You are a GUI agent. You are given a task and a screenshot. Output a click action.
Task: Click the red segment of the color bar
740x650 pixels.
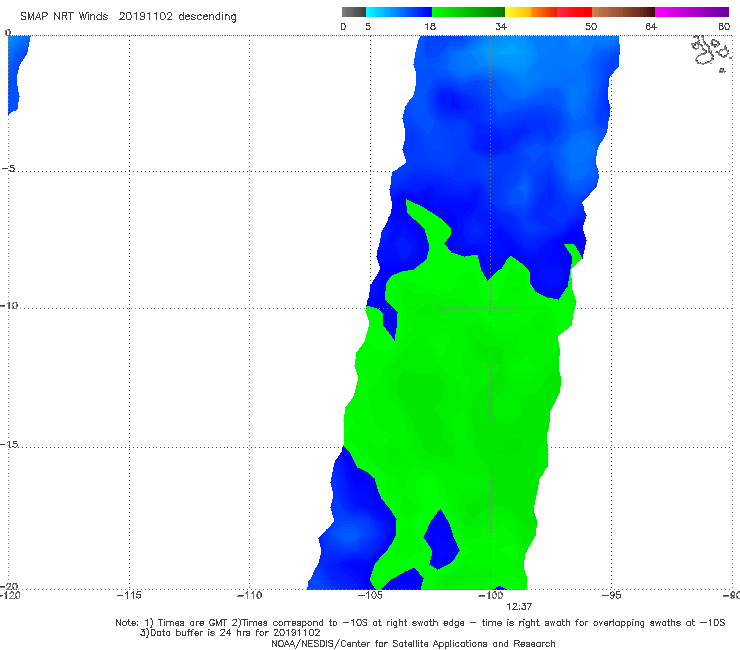click(x=574, y=12)
